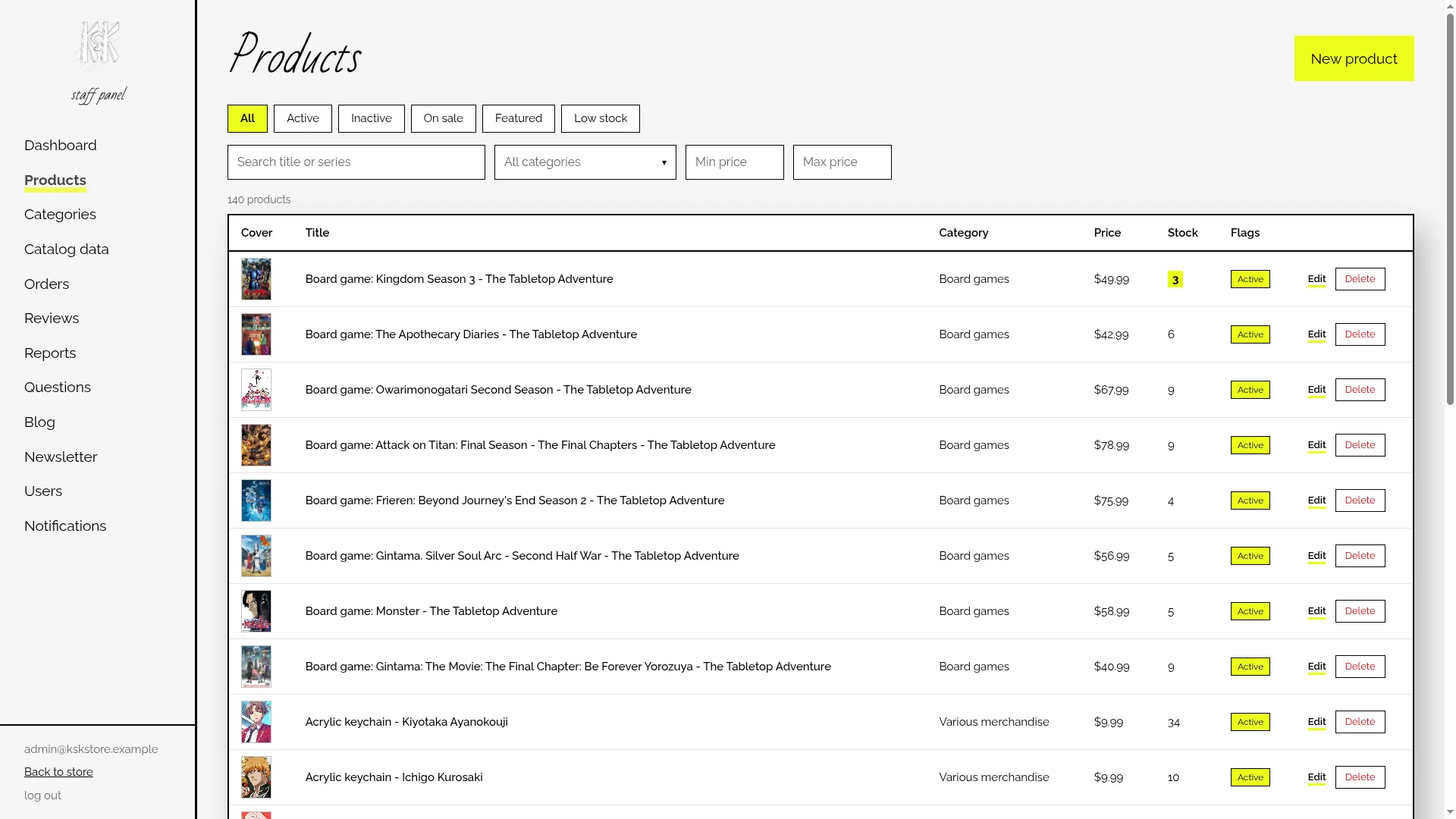This screenshot has width=1456, height=819.
Task: Open the Attack on Titan cover thumbnail
Action: pyautogui.click(x=256, y=445)
